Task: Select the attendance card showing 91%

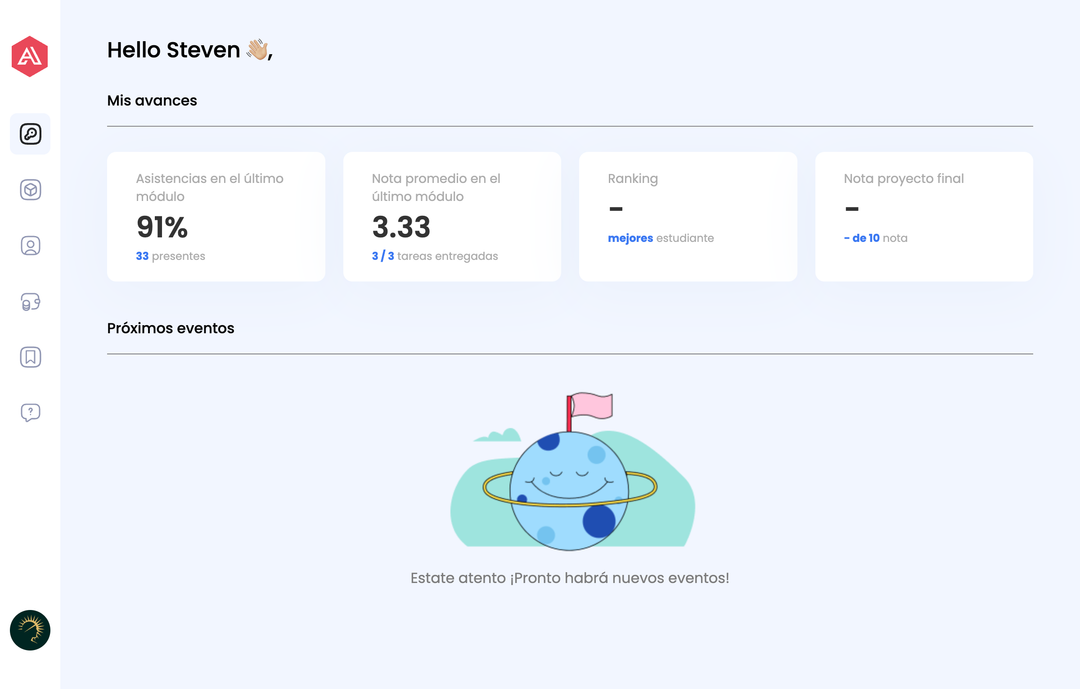Action: pos(216,216)
